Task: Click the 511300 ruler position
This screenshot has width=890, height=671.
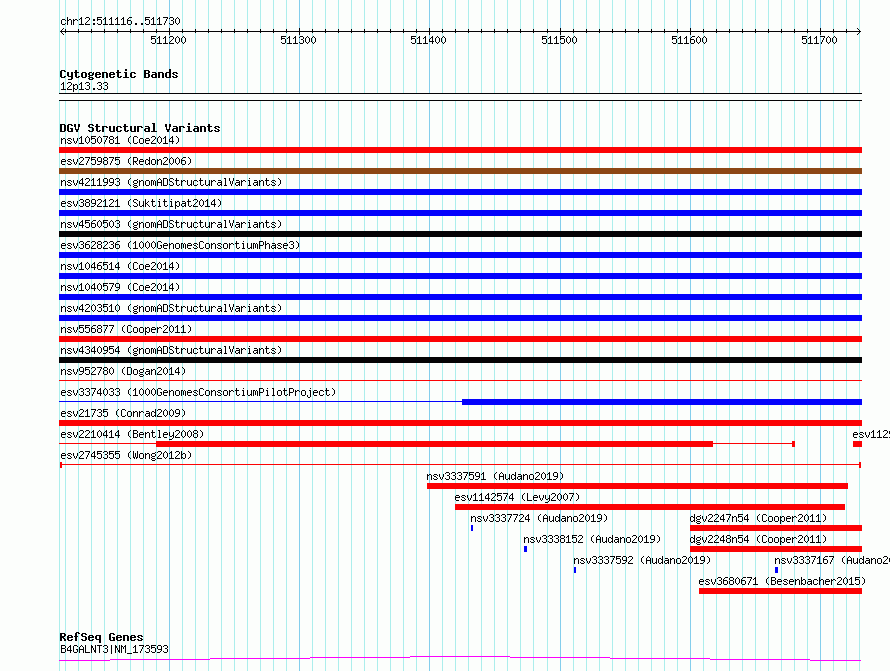Action: [298, 40]
